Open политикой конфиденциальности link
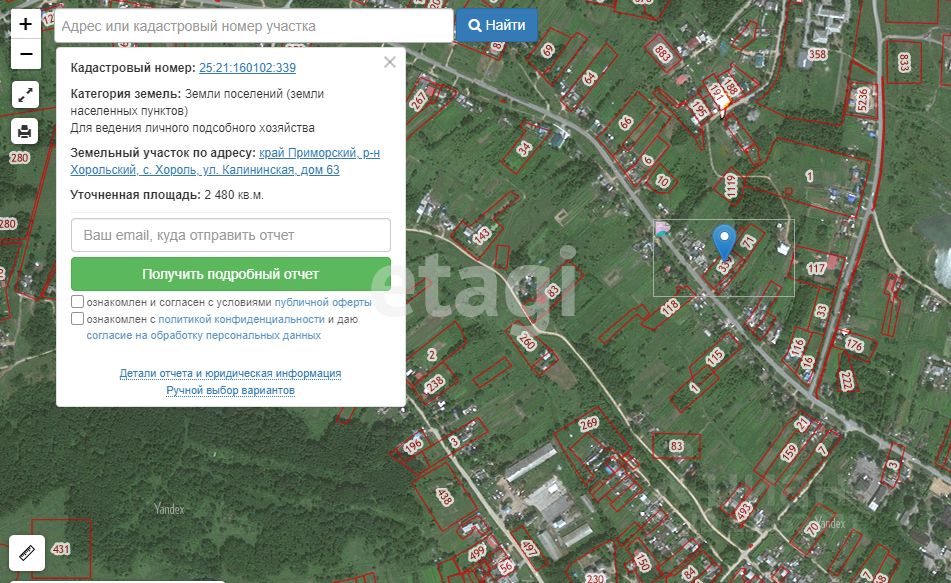 click(x=241, y=319)
